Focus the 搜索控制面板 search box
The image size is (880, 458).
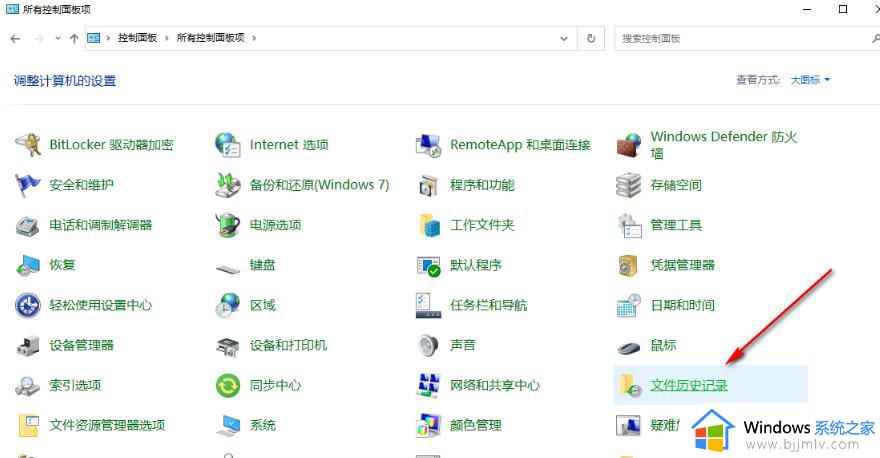pos(746,39)
